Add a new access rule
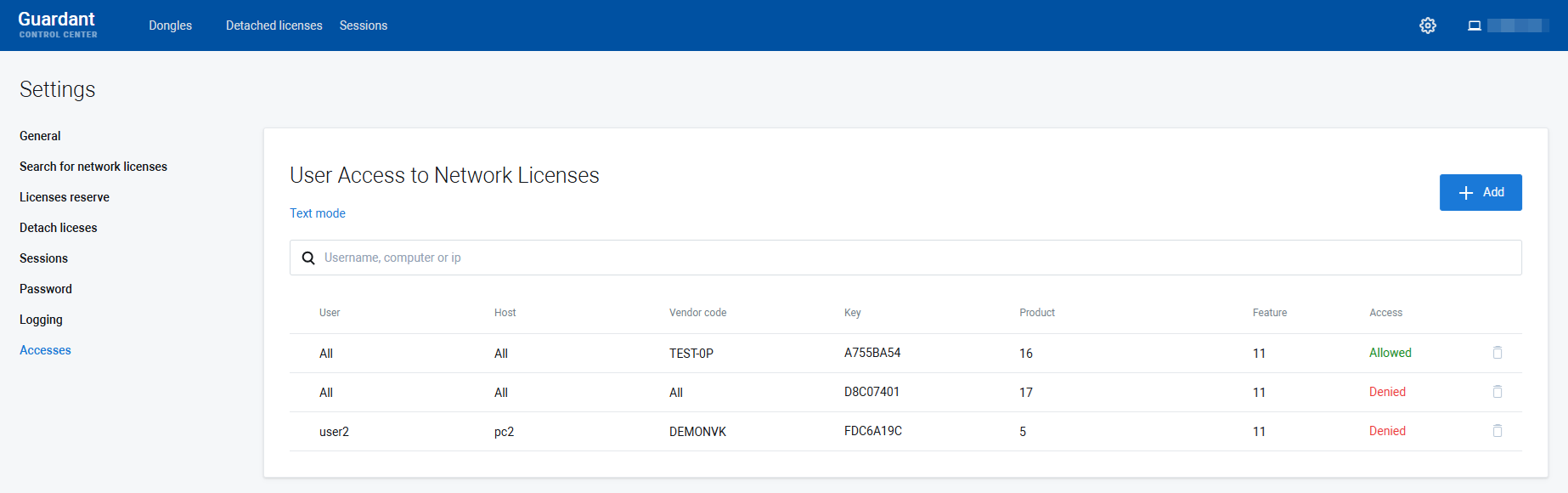 [1480, 192]
